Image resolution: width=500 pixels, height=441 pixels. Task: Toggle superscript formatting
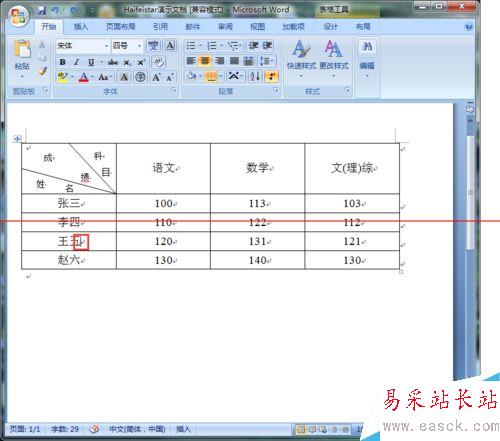(x=141, y=62)
